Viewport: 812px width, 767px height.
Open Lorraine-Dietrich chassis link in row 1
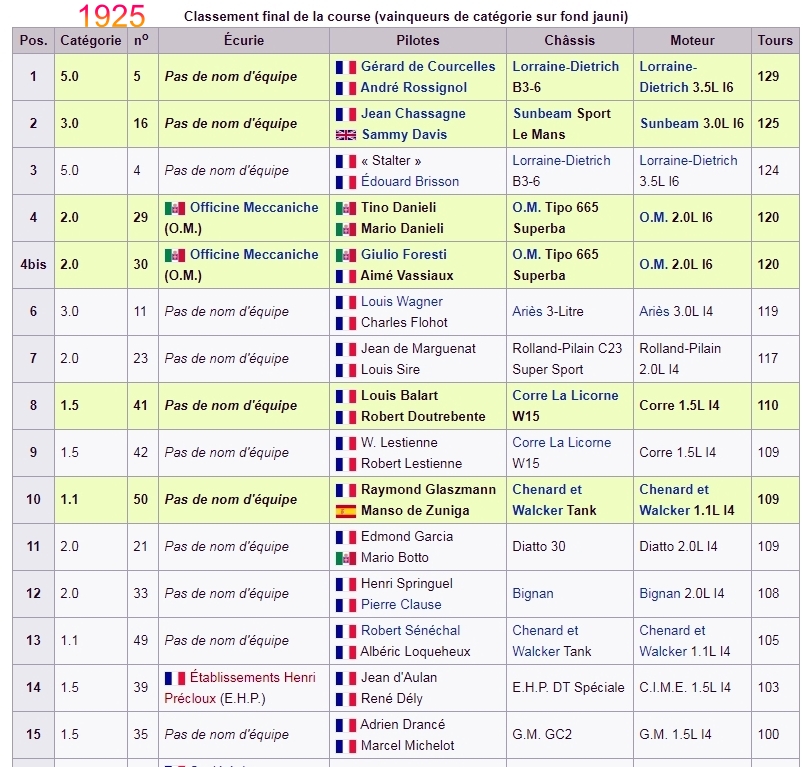click(566, 67)
